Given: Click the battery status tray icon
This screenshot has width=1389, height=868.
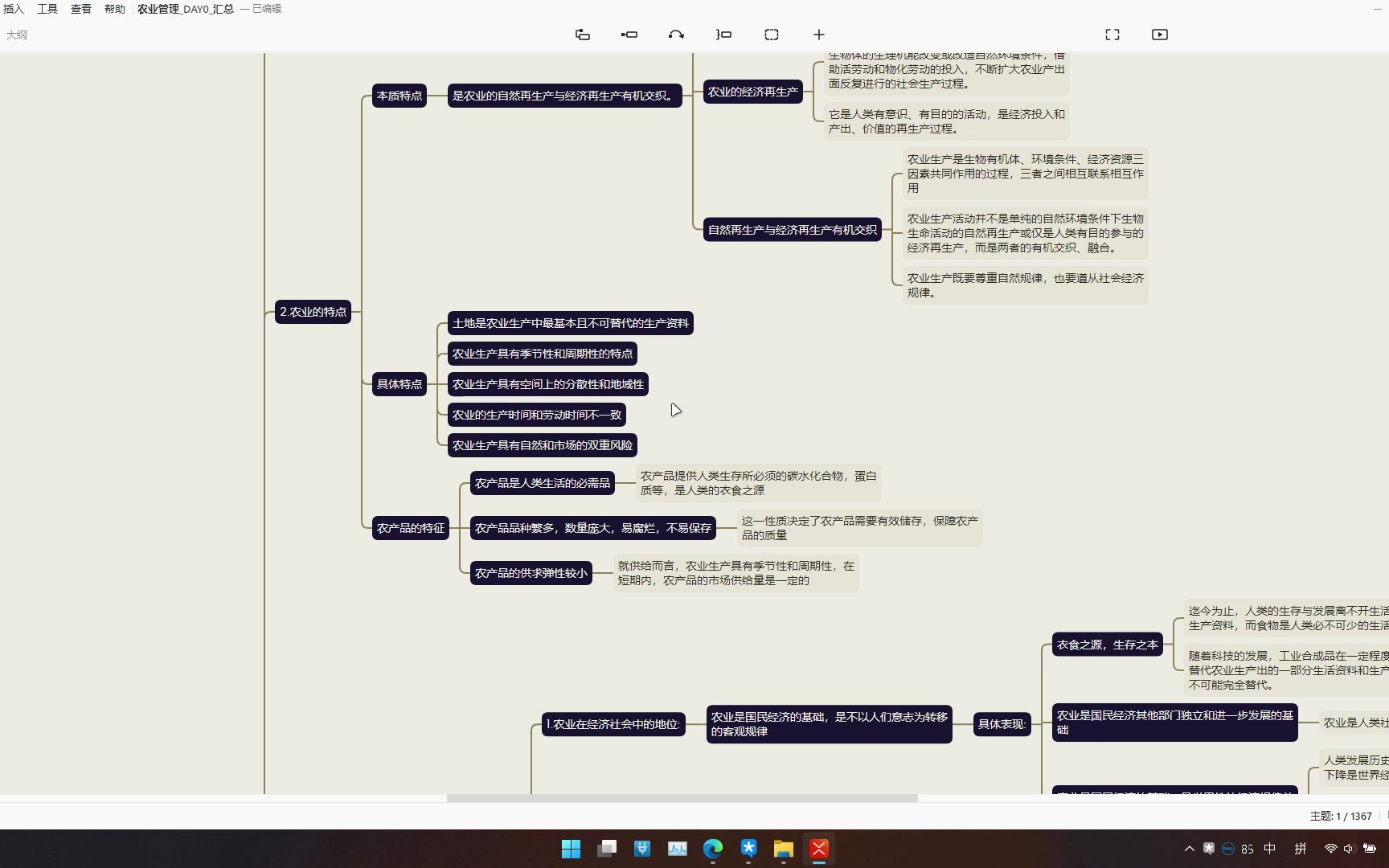Looking at the screenshot, I should click(x=1370, y=849).
